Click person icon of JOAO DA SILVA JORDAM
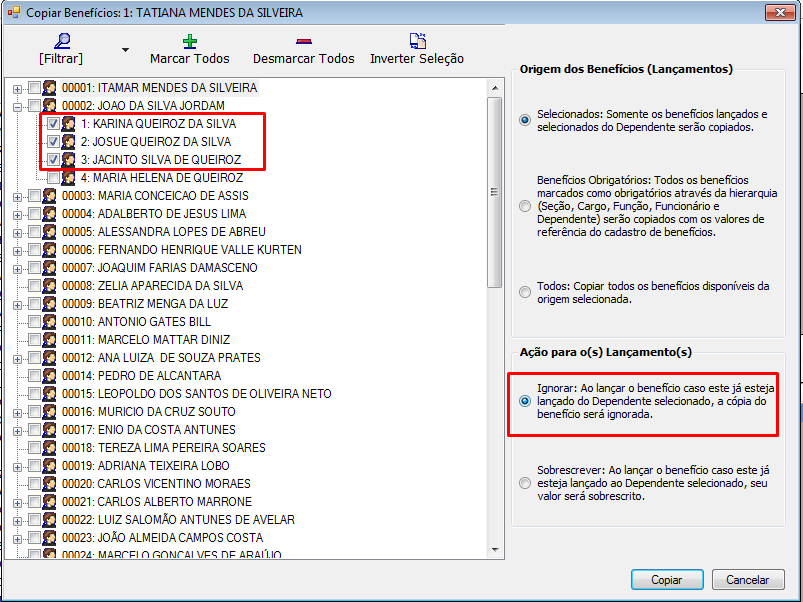This screenshot has width=803, height=602. (x=49, y=106)
